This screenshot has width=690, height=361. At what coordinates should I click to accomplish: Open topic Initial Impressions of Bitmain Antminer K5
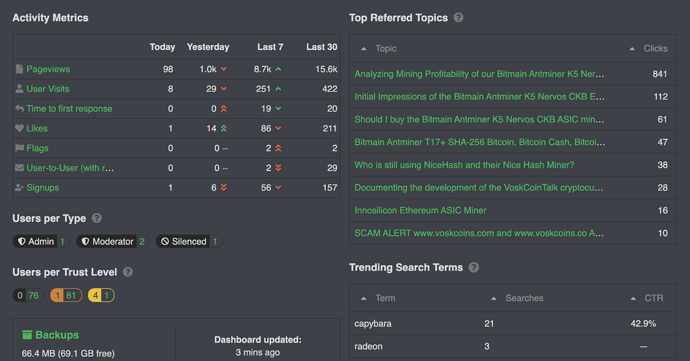pos(479,97)
